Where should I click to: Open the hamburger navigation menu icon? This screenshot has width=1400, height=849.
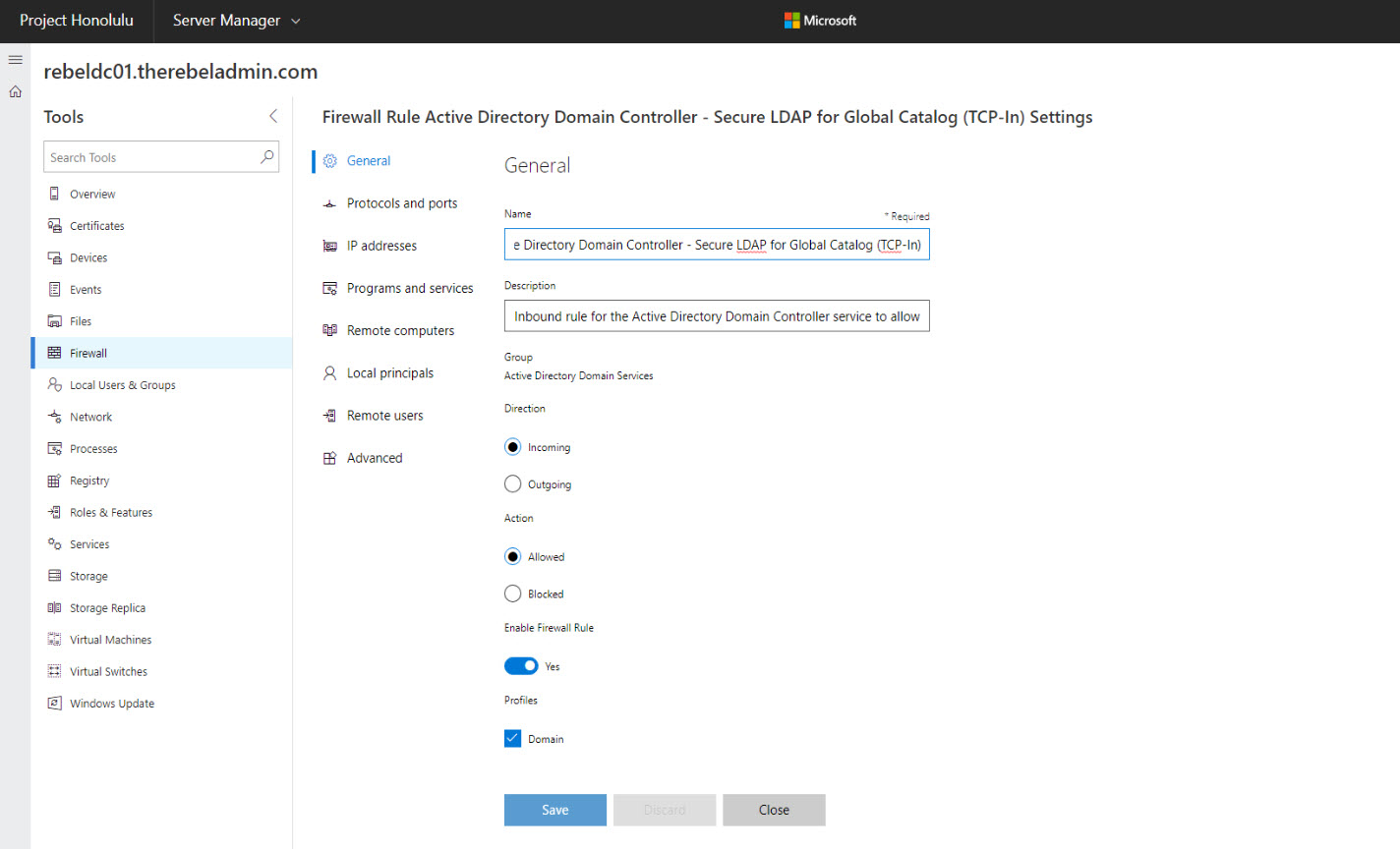coord(15,60)
